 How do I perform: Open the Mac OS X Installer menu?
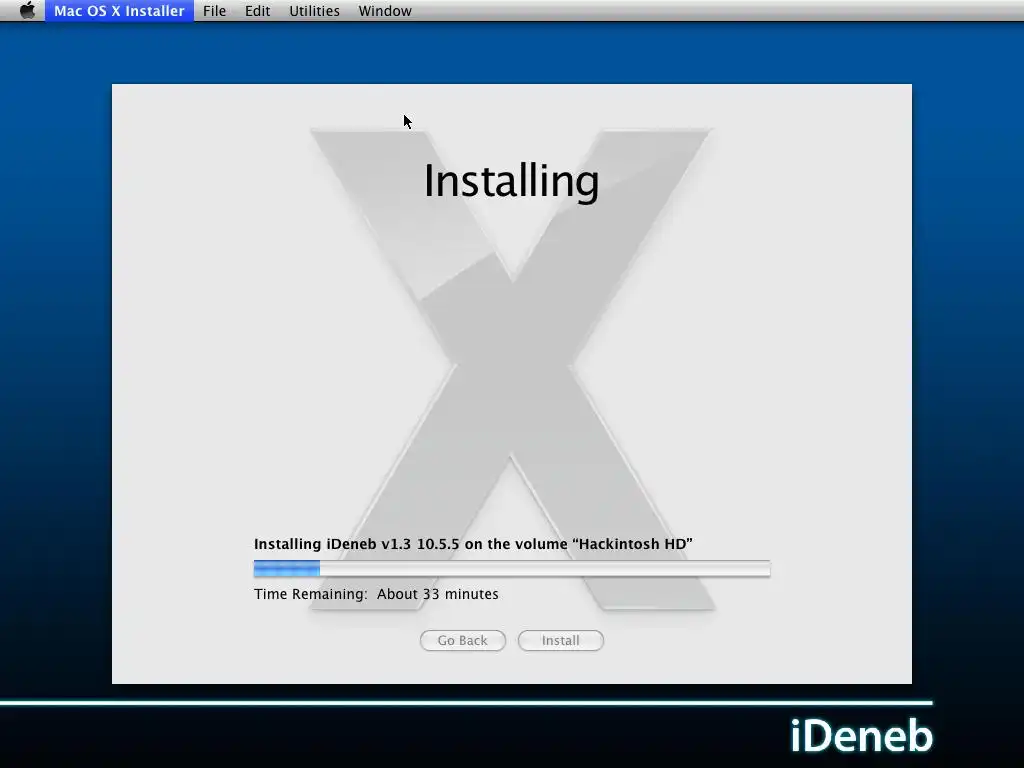[120, 10]
